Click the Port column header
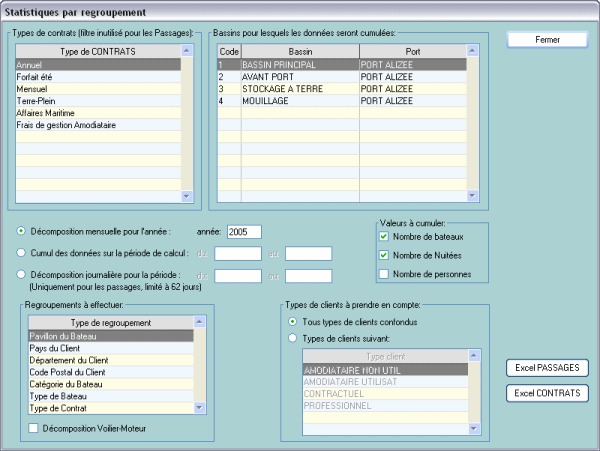This screenshot has height=451, width=600. [x=413, y=52]
